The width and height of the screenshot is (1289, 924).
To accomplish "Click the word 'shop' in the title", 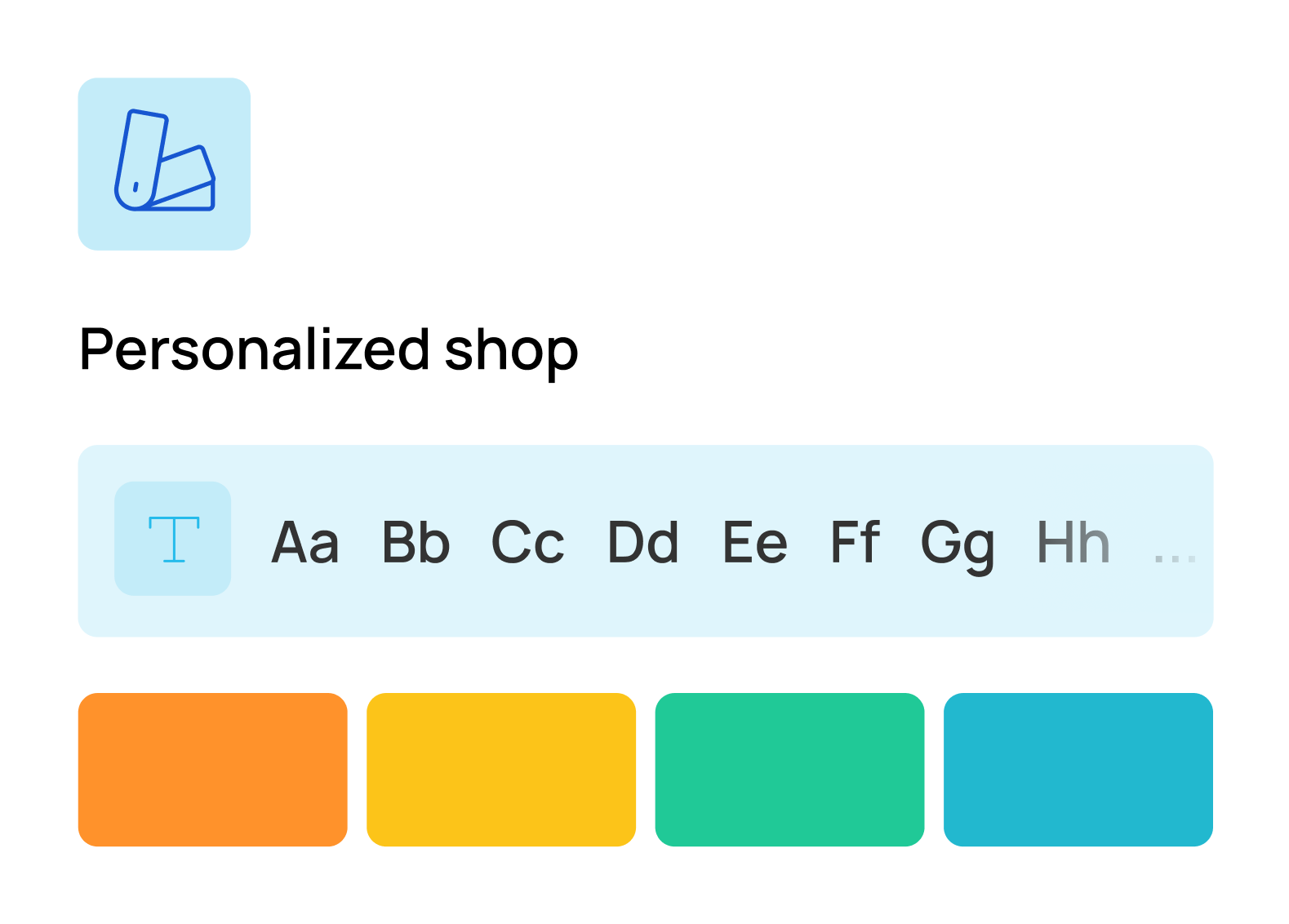I will [512, 353].
